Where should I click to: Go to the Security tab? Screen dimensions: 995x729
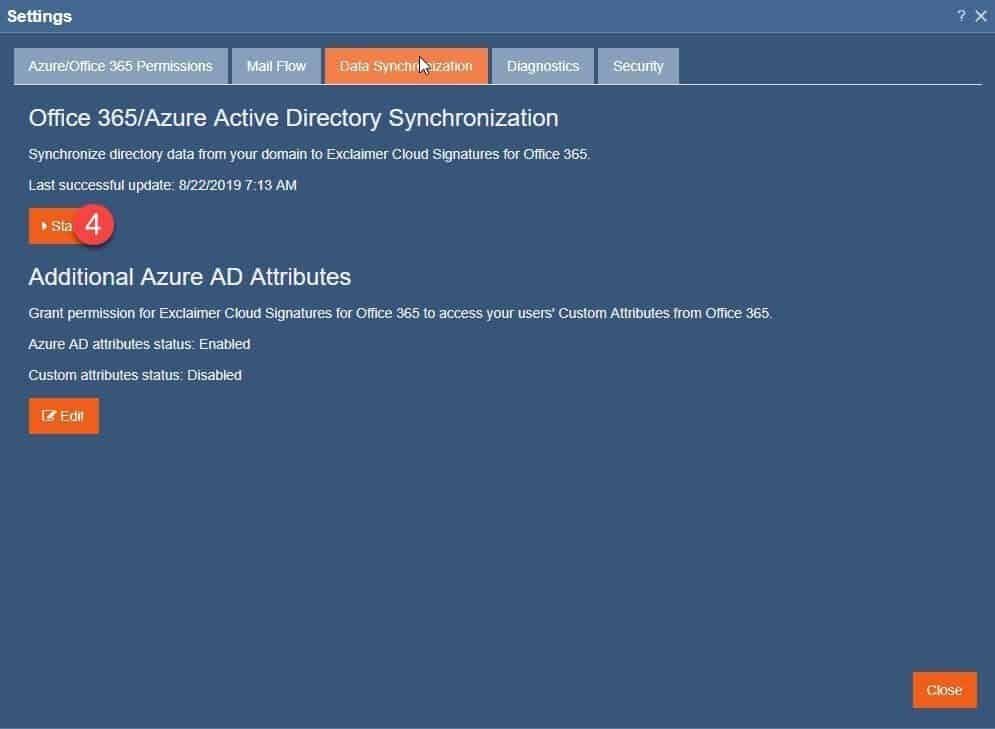click(x=638, y=66)
